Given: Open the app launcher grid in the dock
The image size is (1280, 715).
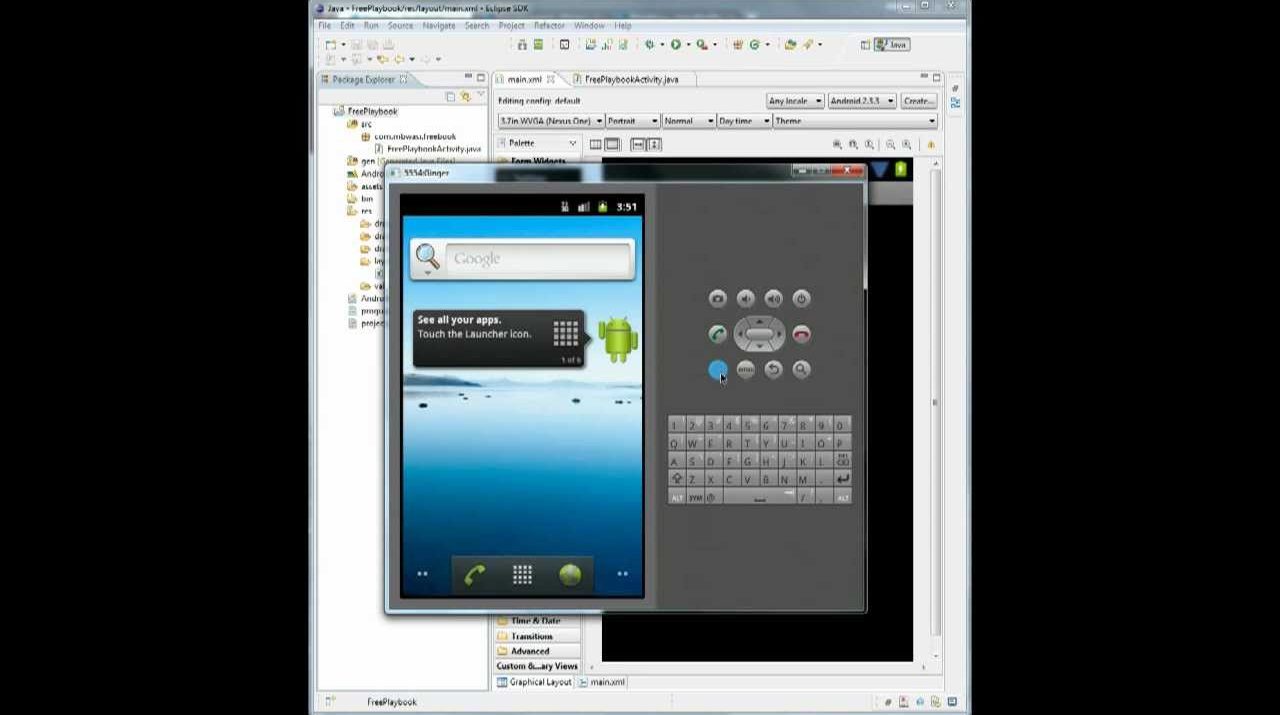Looking at the screenshot, I should tap(522, 574).
